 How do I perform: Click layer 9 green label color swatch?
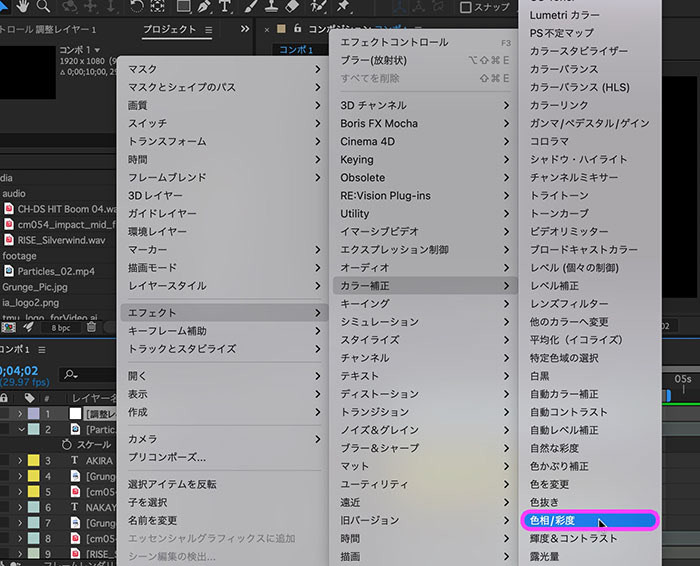pyautogui.click(x=34, y=554)
